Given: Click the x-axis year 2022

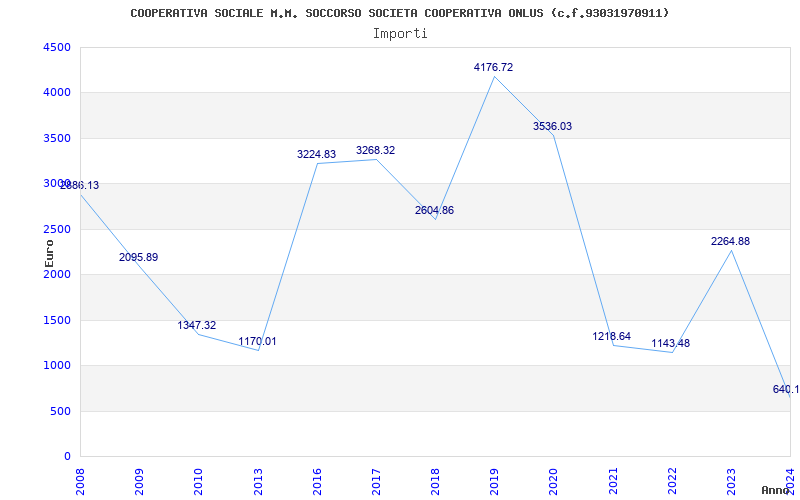Looking at the screenshot, I should pyautogui.click(x=672, y=481).
